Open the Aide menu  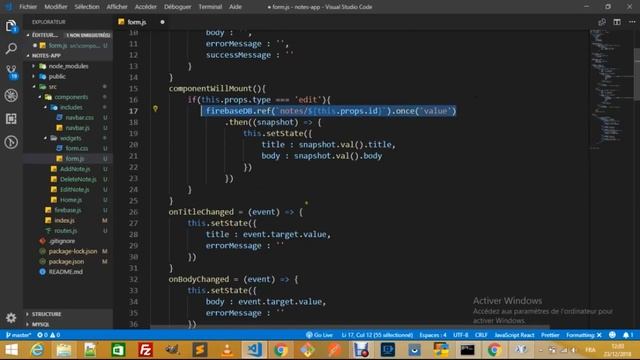tap(235, 7)
